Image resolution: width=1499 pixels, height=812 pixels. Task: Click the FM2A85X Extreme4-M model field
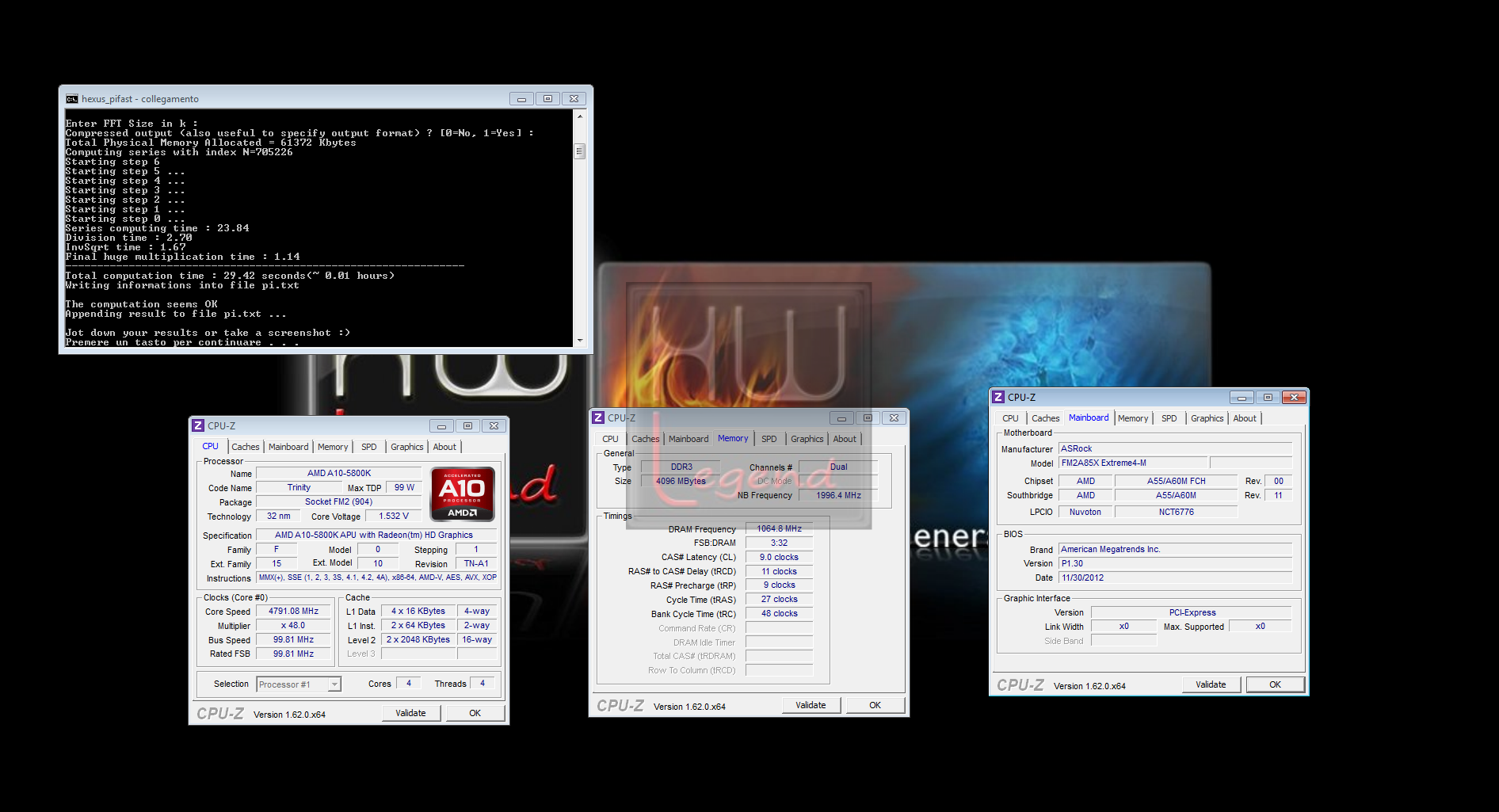click(x=1133, y=463)
